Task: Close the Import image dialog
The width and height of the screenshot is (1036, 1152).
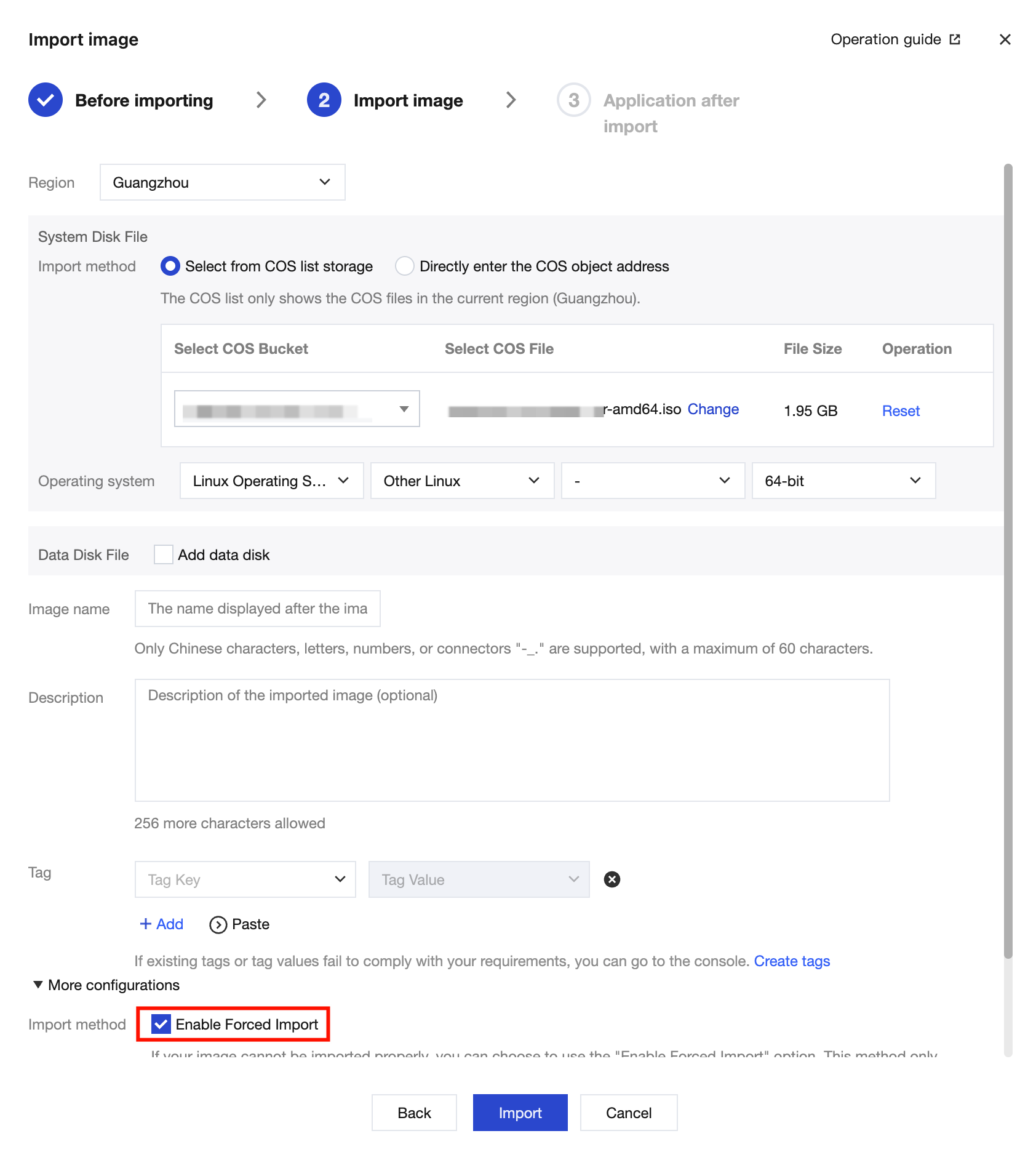Action: (1005, 39)
